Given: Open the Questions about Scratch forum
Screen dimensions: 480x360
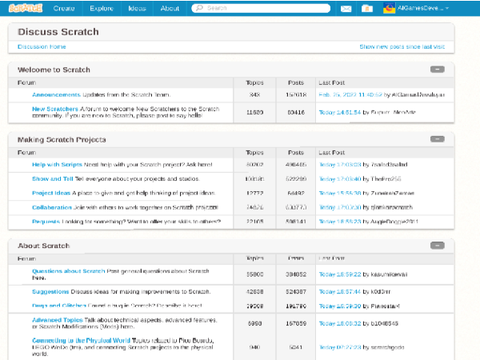Looking at the screenshot, I should pyautogui.click(x=68, y=271).
